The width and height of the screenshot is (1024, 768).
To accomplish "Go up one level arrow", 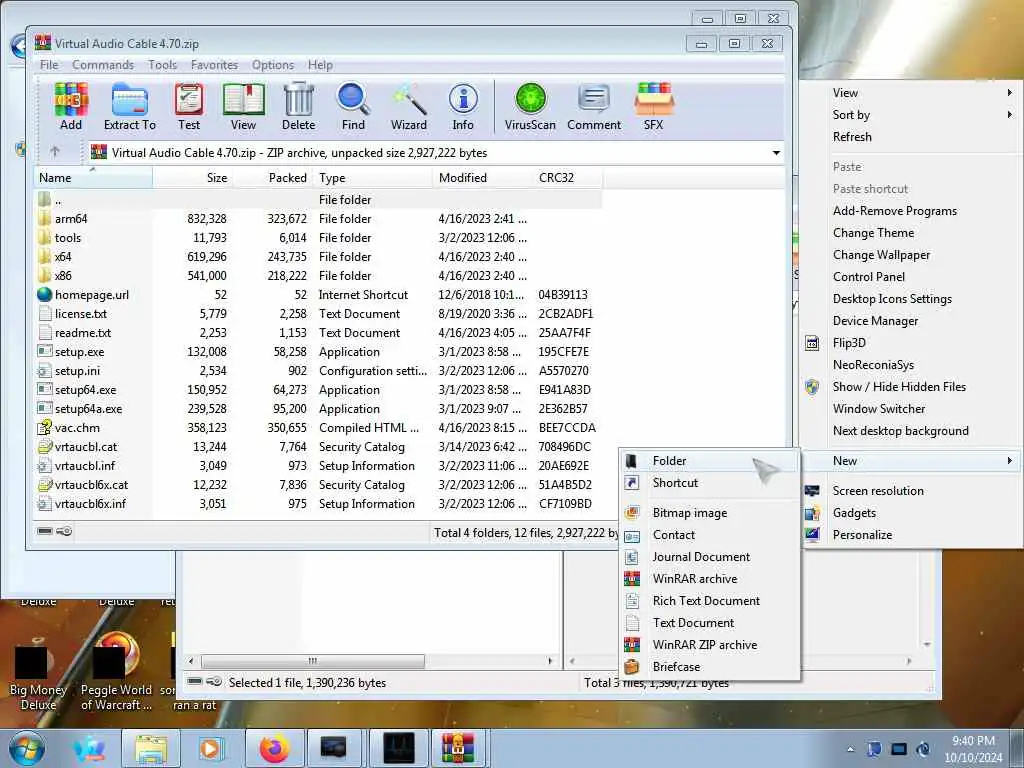I will pos(55,152).
